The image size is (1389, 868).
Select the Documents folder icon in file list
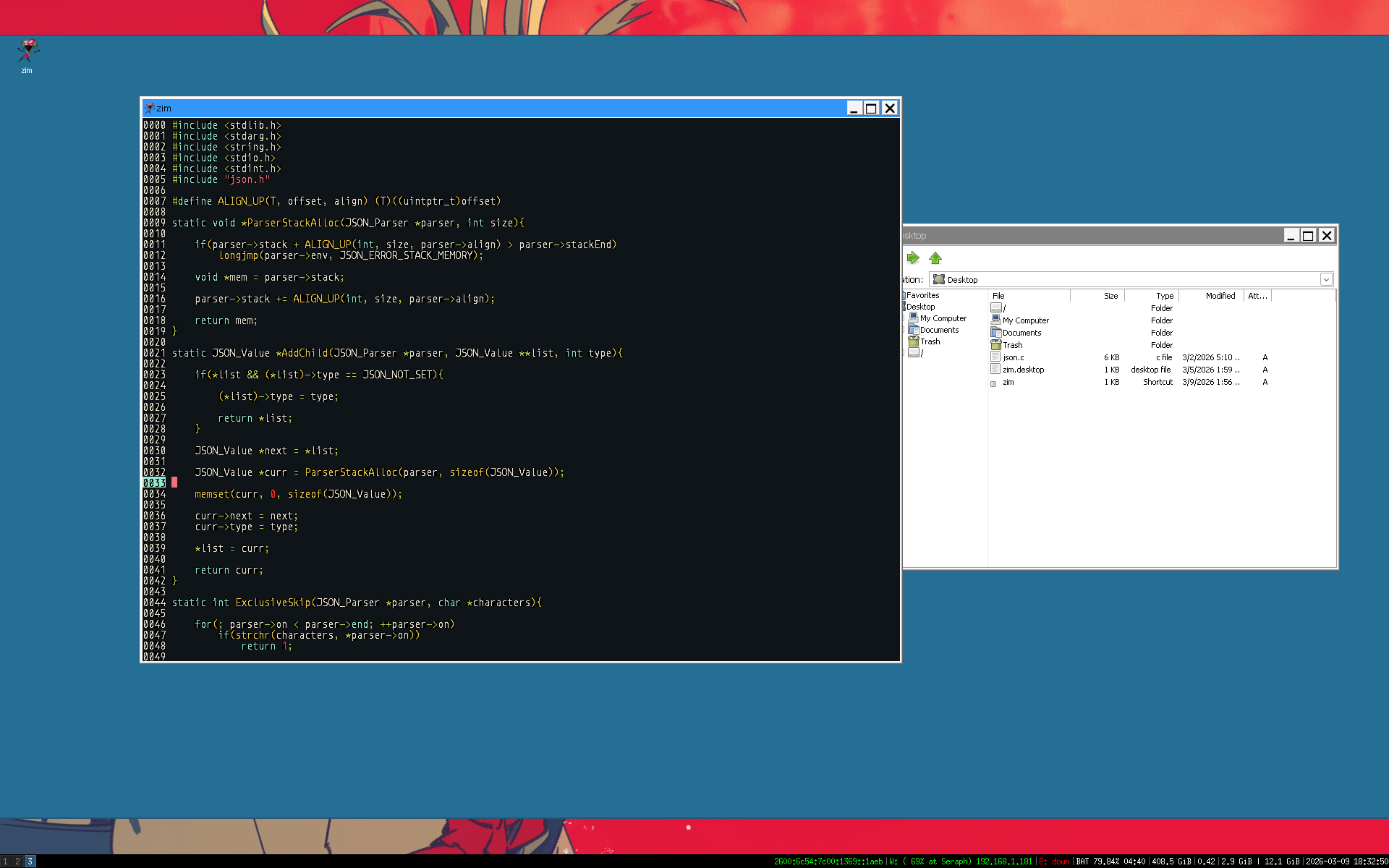pos(996,333)
